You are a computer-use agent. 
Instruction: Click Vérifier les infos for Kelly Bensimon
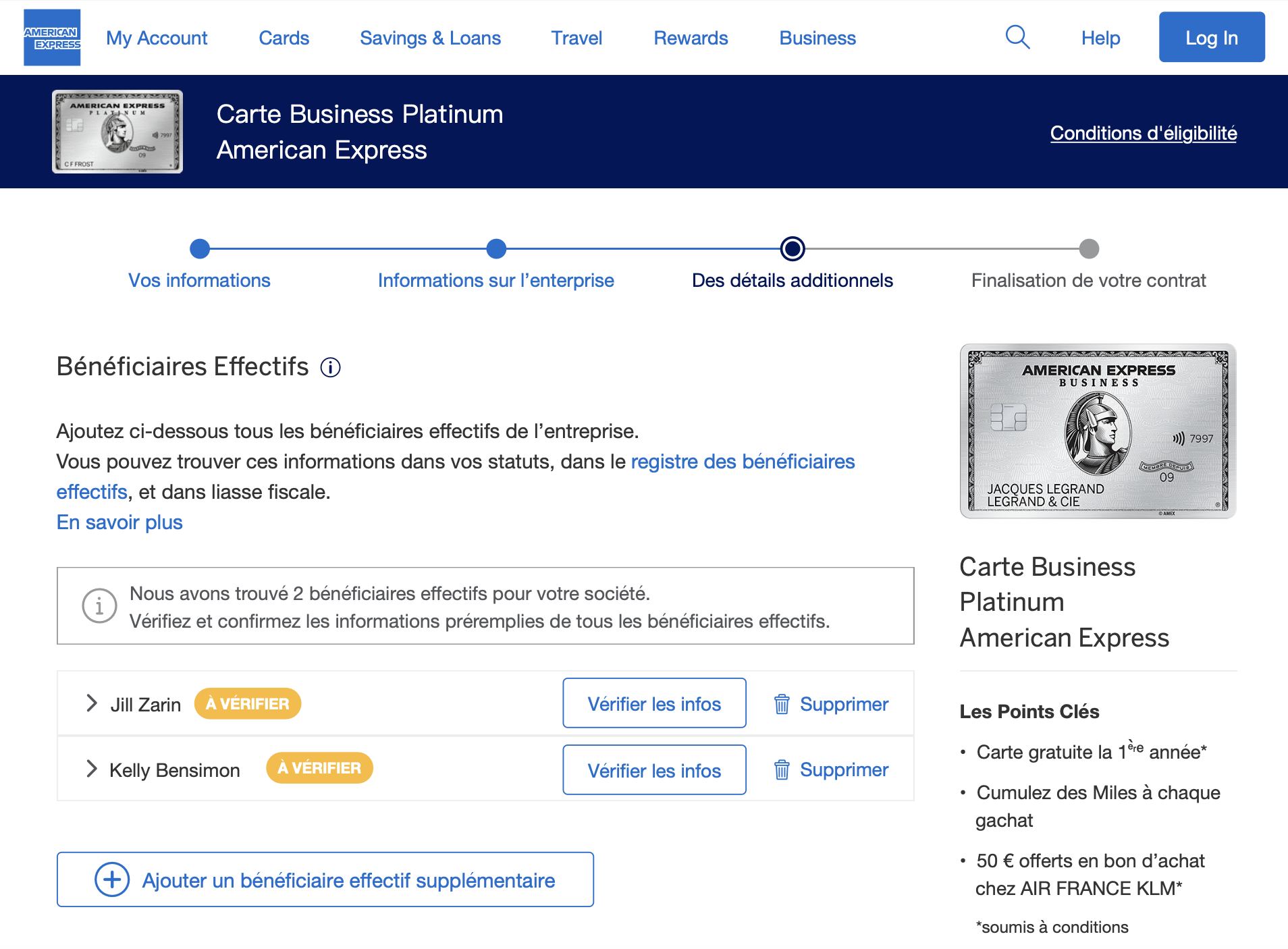[x=654, y=769]
